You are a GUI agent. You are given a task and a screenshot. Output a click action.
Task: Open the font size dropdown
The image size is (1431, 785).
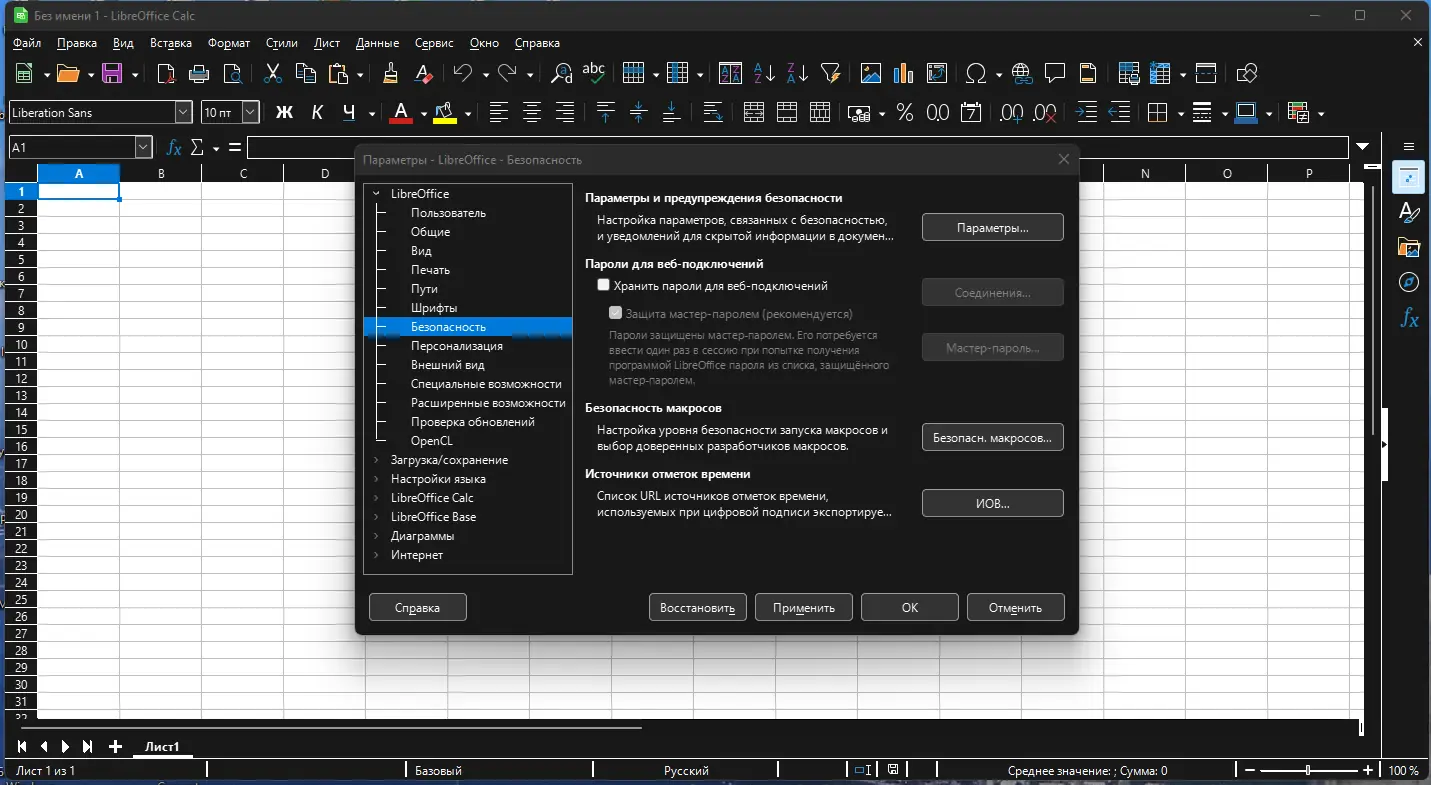(x=250, y=113)
